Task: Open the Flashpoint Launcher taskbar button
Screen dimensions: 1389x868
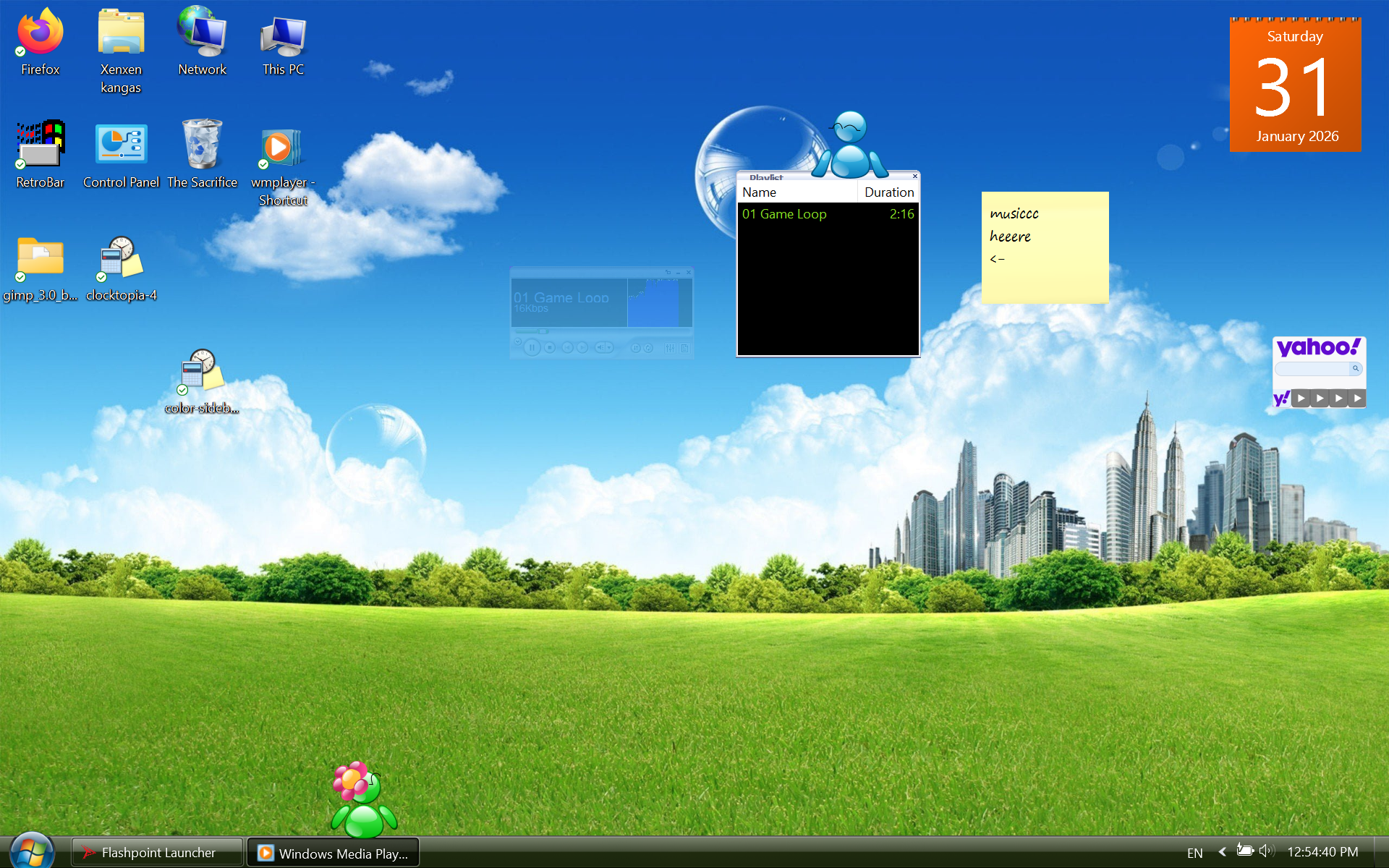Action: [x=158, y=853]
